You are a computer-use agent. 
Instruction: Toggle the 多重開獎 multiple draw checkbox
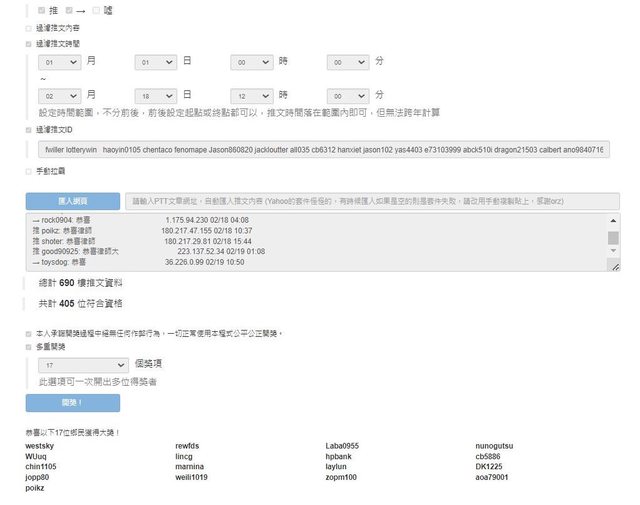click(x=29, y=347)
